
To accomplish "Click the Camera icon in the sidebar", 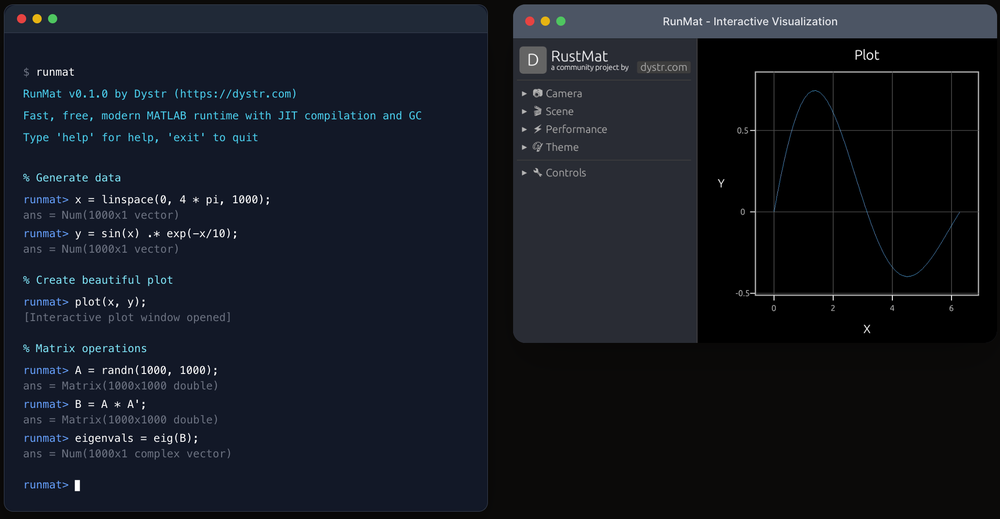I will point(538,94).
